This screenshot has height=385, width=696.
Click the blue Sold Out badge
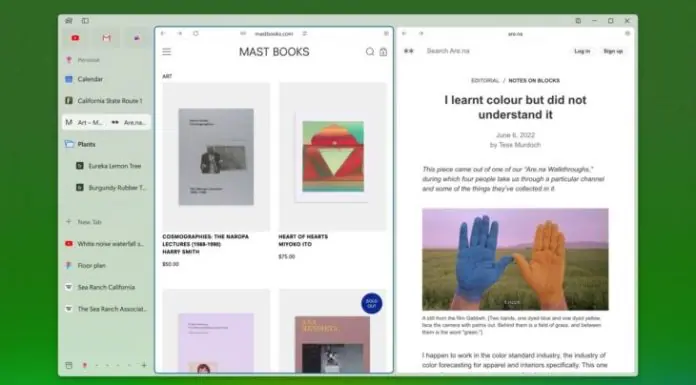[372, 303]
